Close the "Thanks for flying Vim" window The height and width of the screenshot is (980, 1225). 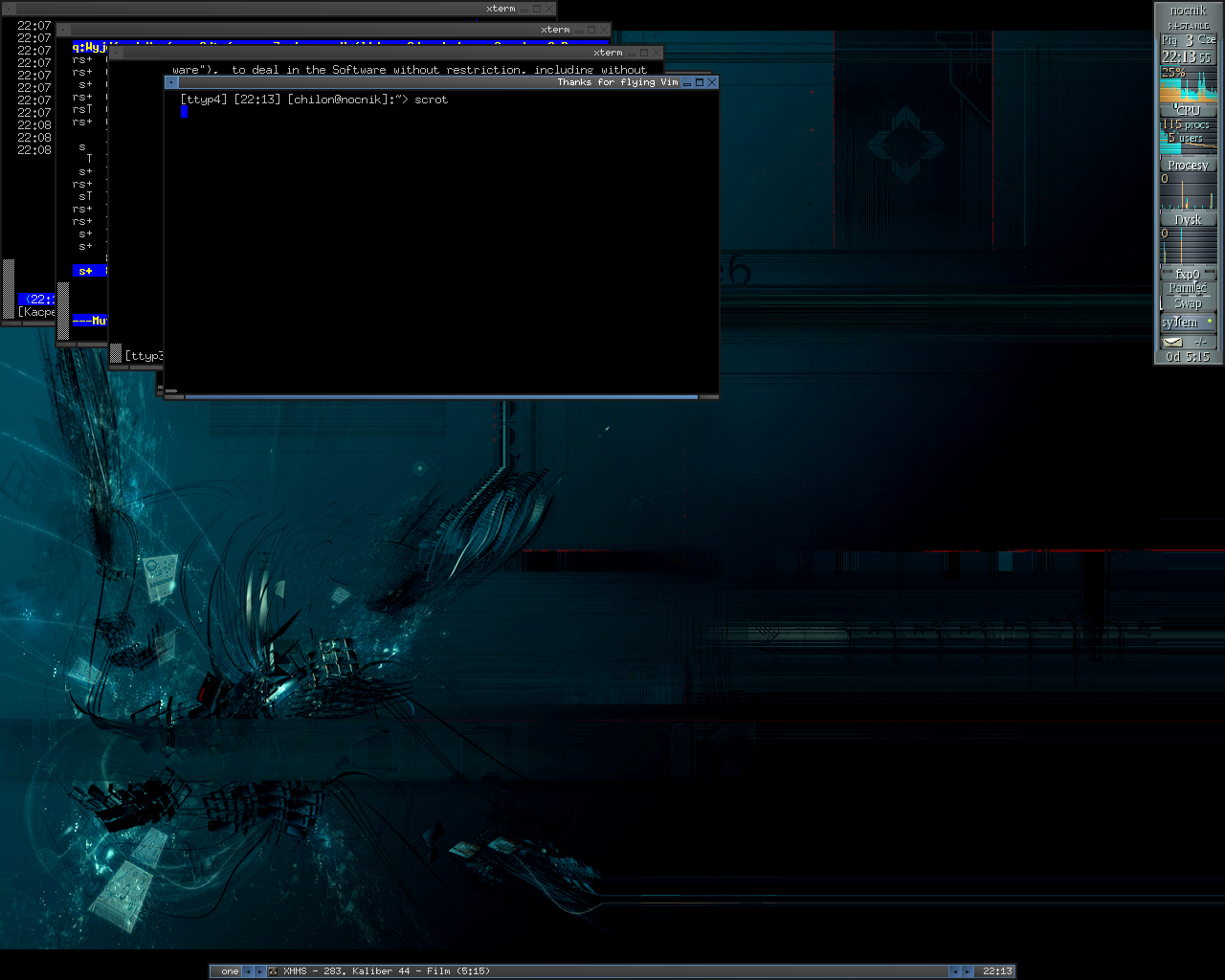pyautogui.click(x=712, y=82)
